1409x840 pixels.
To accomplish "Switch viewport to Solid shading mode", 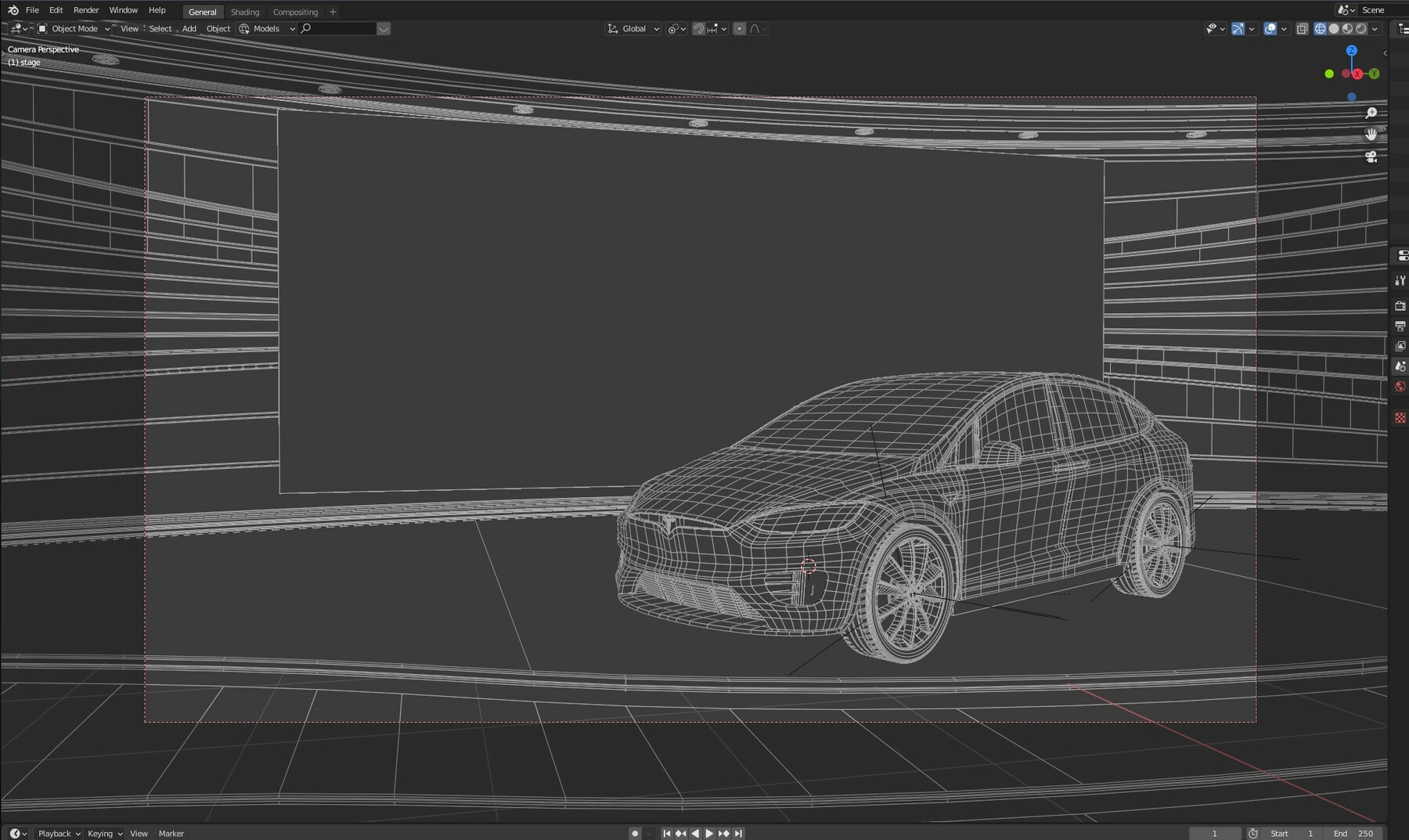I will pyautogui.click(x=1334, y=29).
